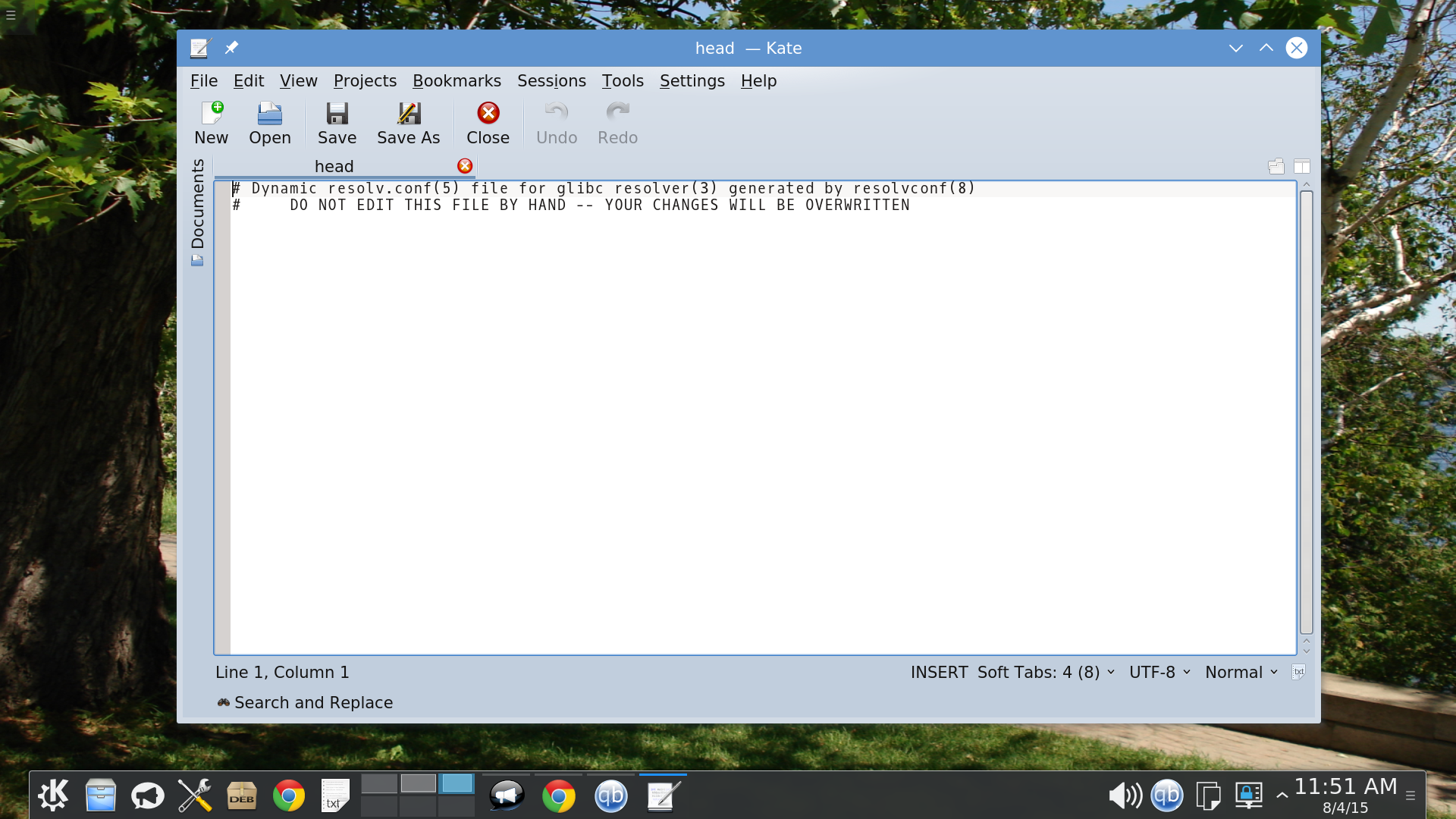Viewport: 1456px width, 819px height.
Task: Switch to Chrome window in taskbar
Action: pos(559,795)
